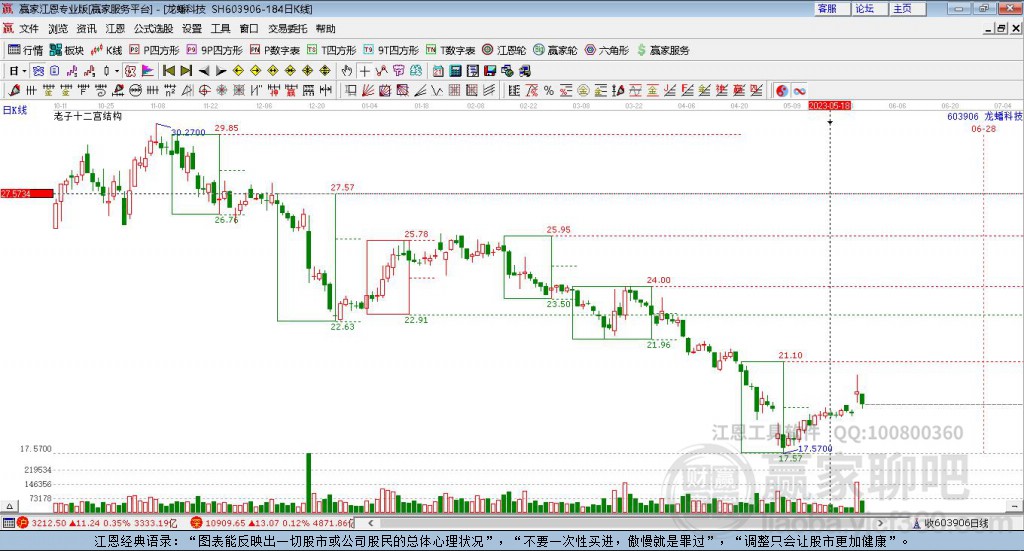Click the 3212.50 index value in status bar

[48, 523]
